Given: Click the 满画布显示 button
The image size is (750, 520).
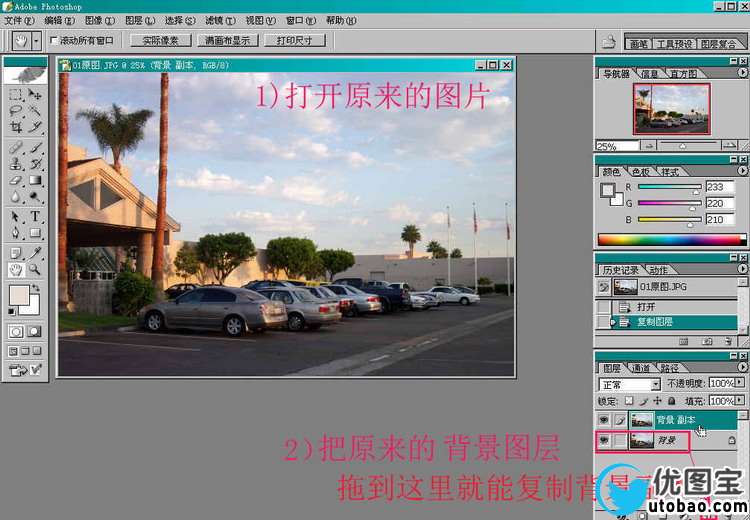Looking at the screenshot, I should [x=228, y=41].
